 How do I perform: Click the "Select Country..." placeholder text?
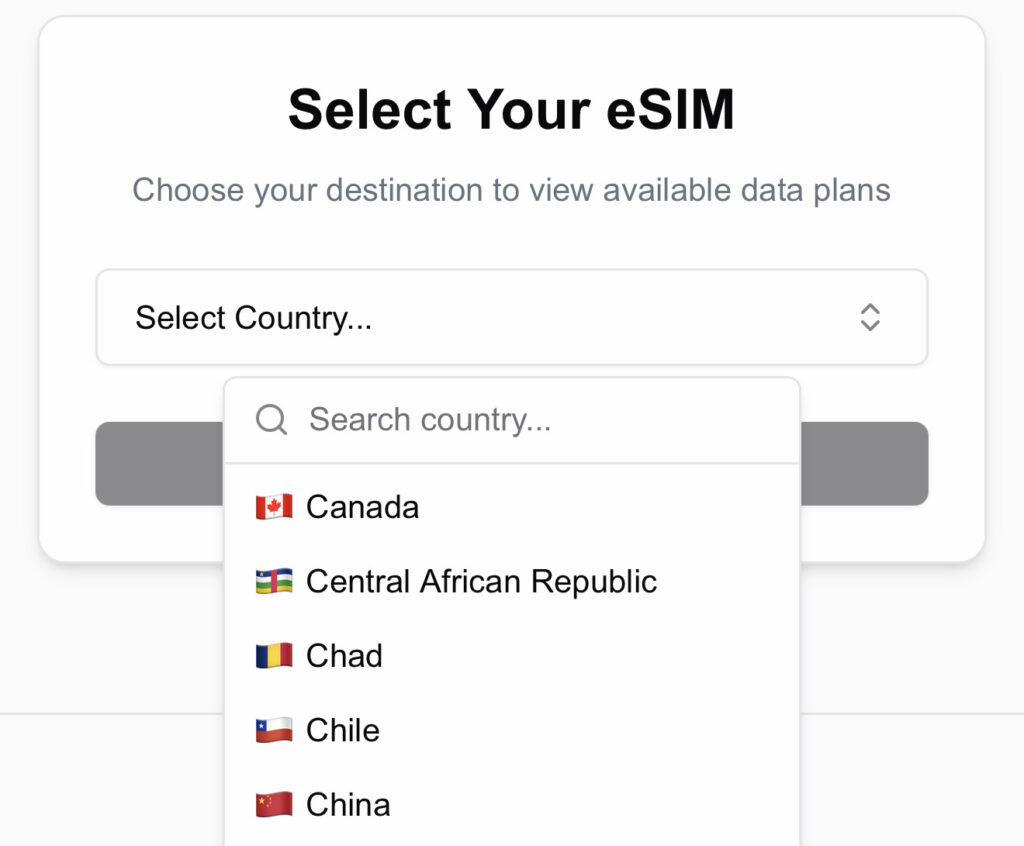click(253, 318)
